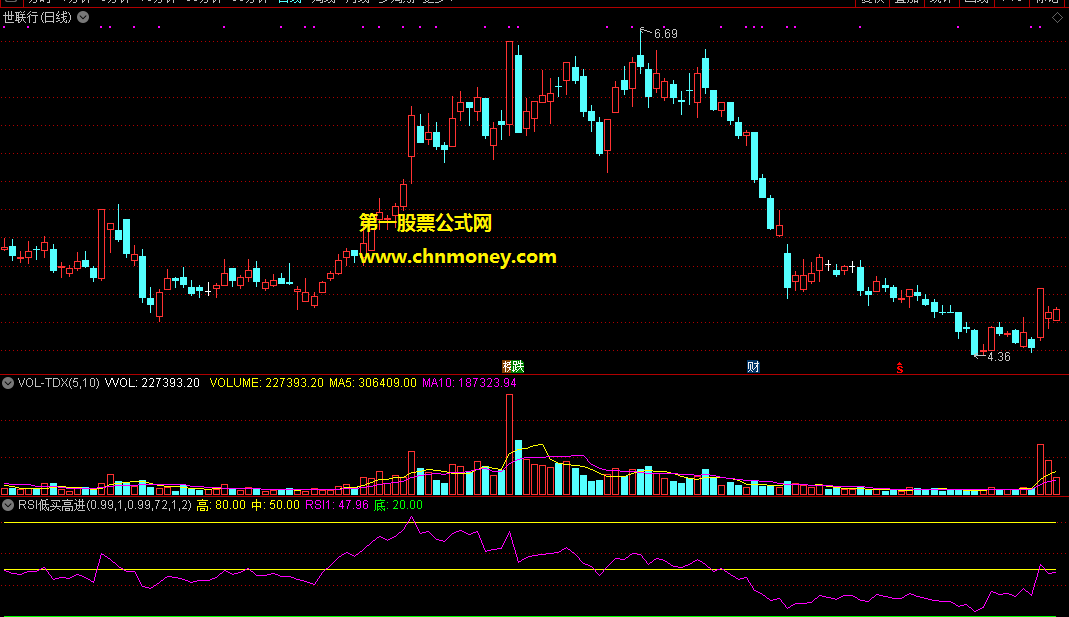Click the 财 financial marker icon
Viewport: 1069px width, 617px height.
pos(753,367)
